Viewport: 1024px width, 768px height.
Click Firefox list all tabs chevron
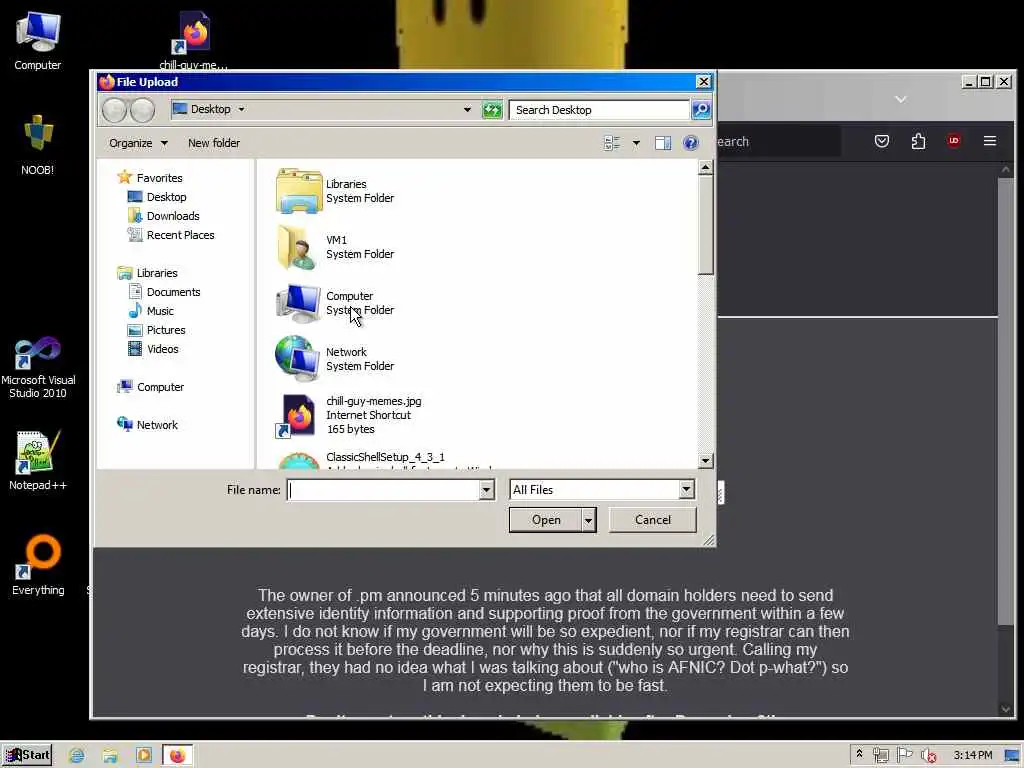901,99
